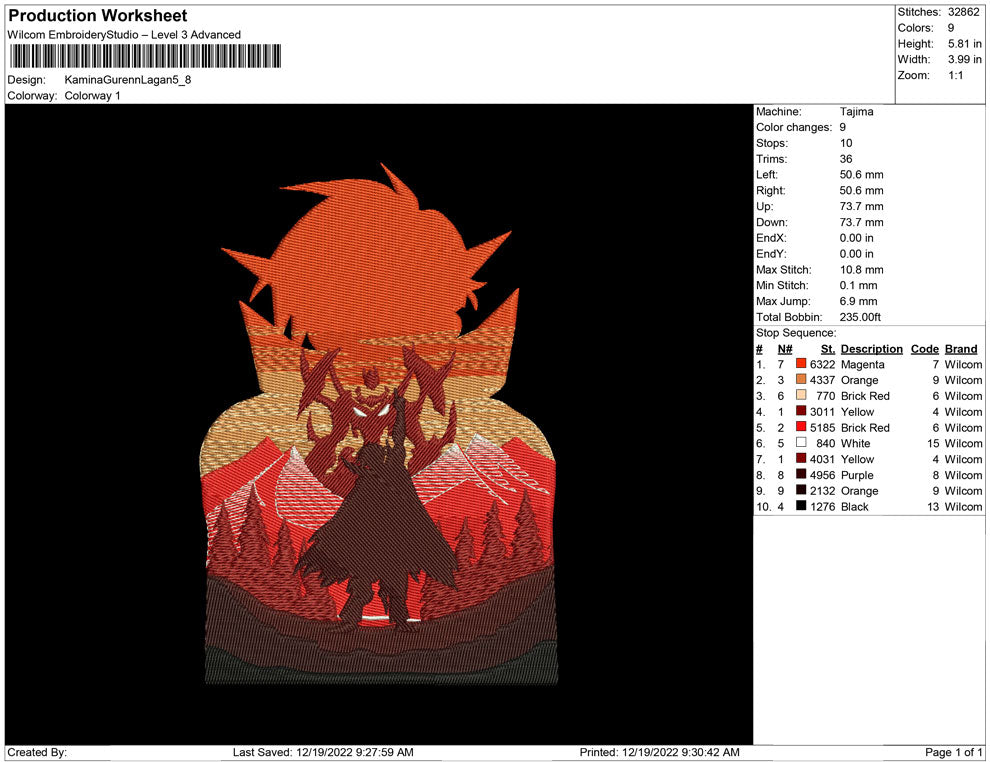Click the 'Left:' label
990x762 pixels.
point(767,174)
